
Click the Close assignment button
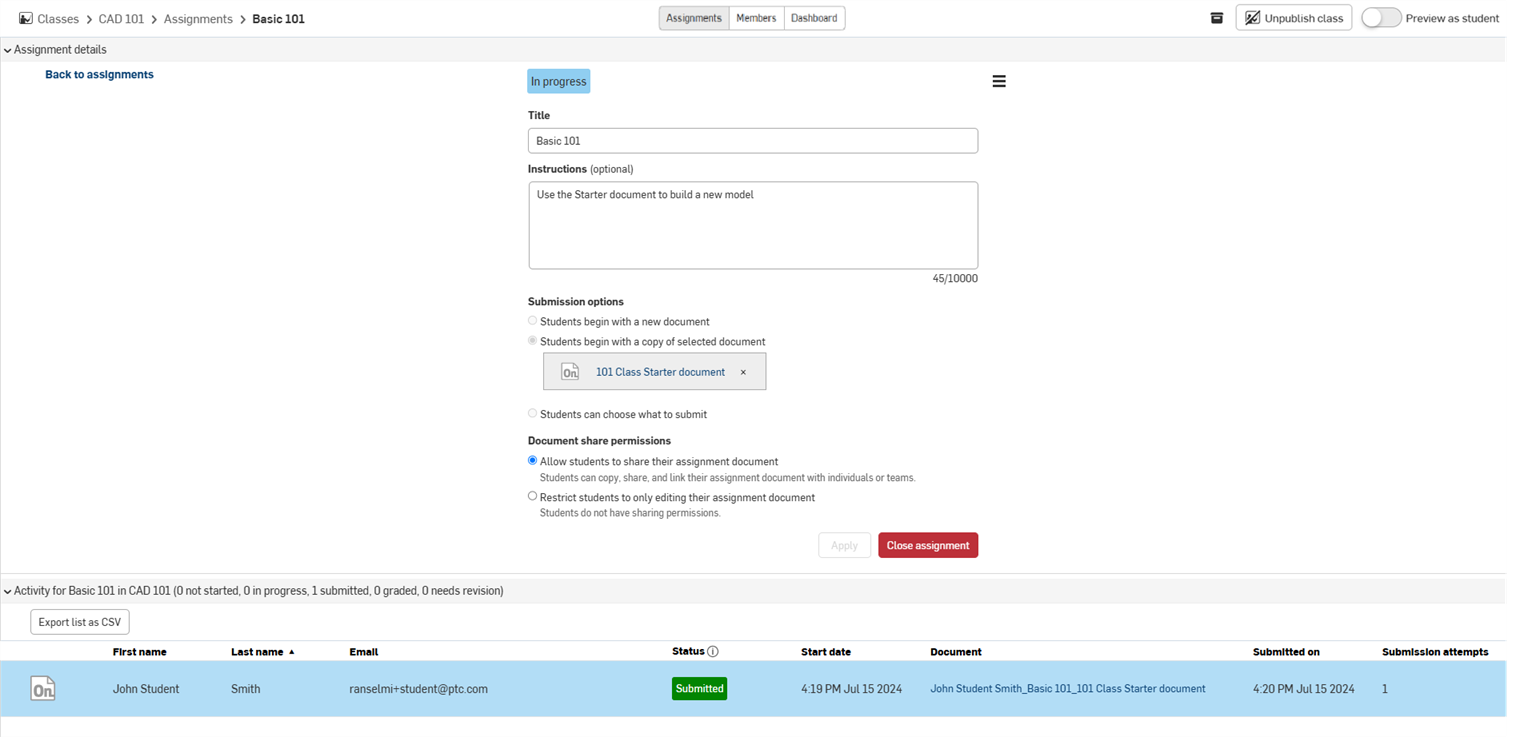(x=927, y=545)
